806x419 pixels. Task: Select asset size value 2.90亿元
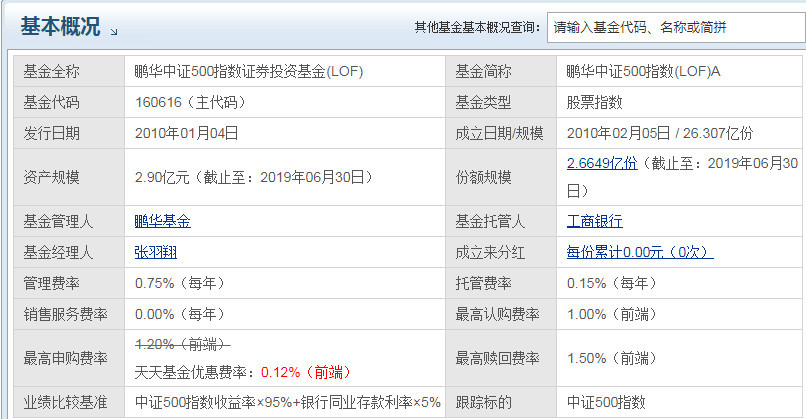[162, 177]
